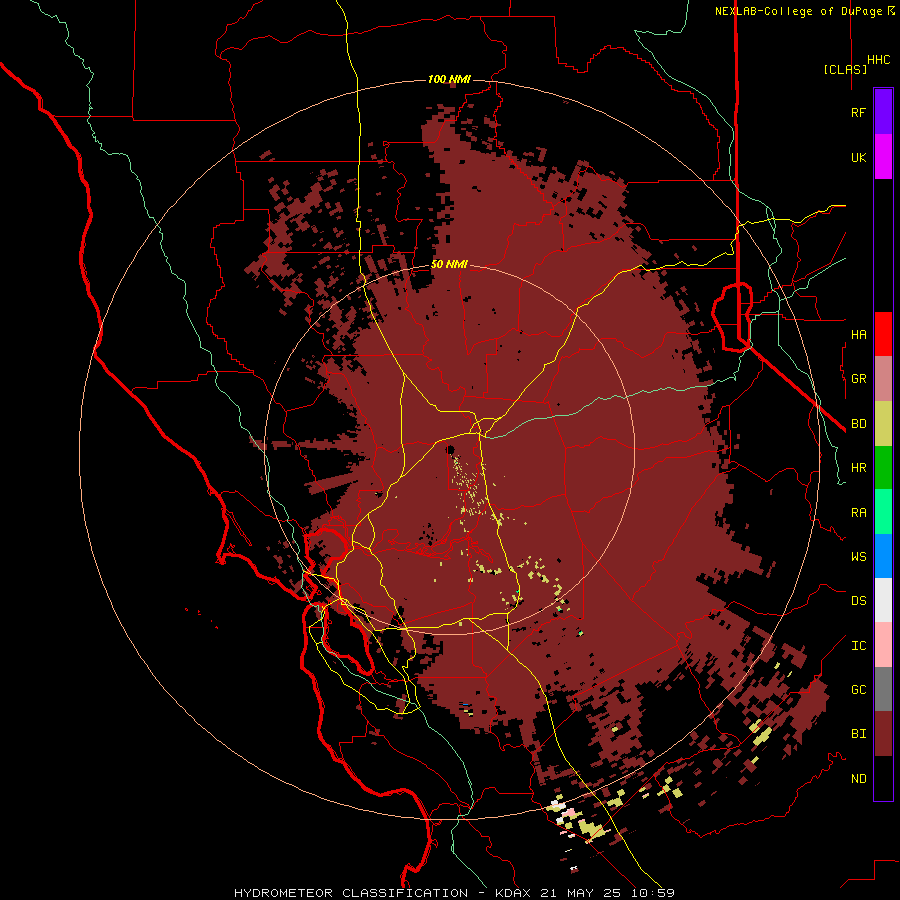900x900 pixels.
Task: Click the 10:59 timestamp
Action: [x=653, y=893]
